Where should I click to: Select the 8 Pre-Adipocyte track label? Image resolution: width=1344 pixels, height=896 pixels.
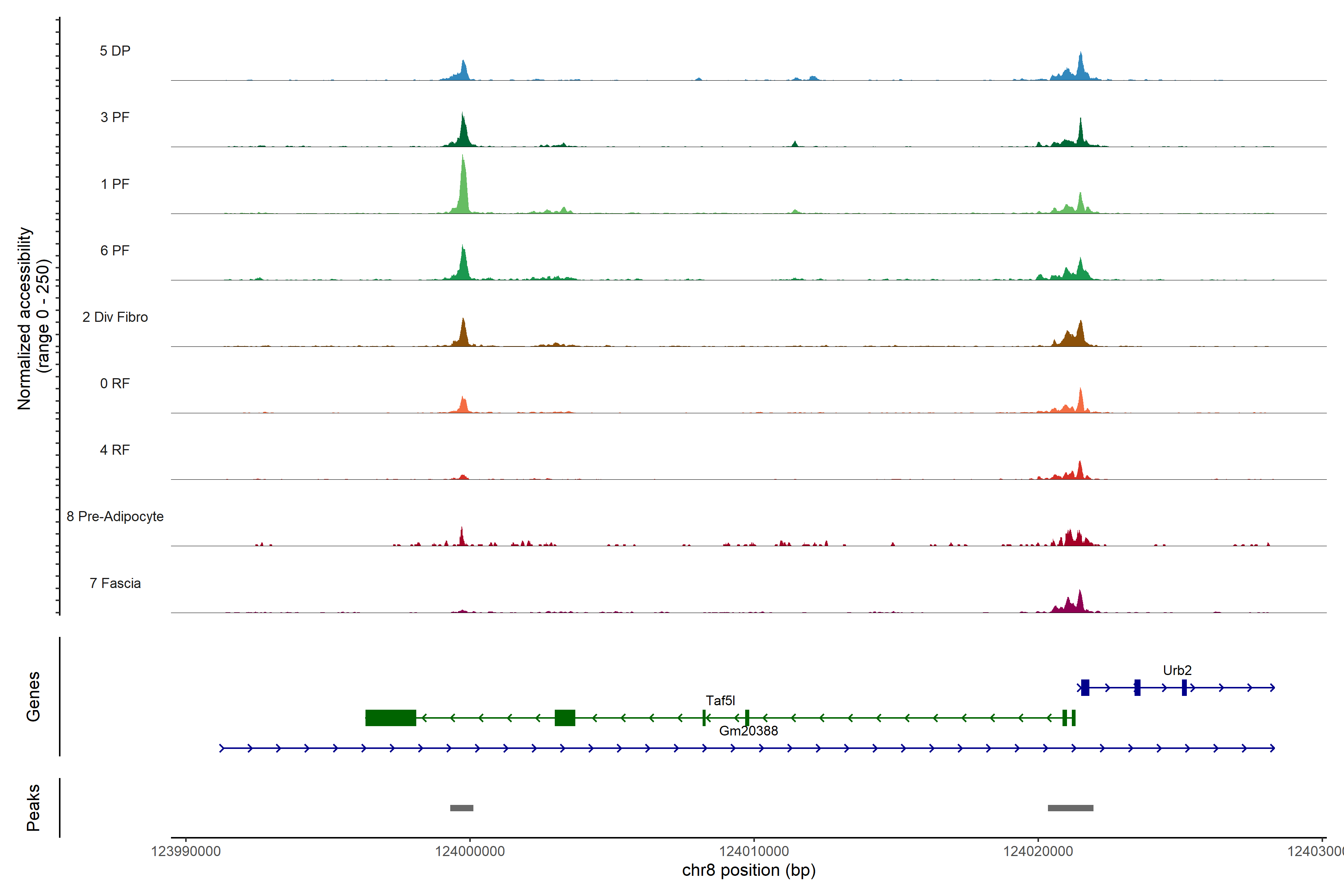115,517
